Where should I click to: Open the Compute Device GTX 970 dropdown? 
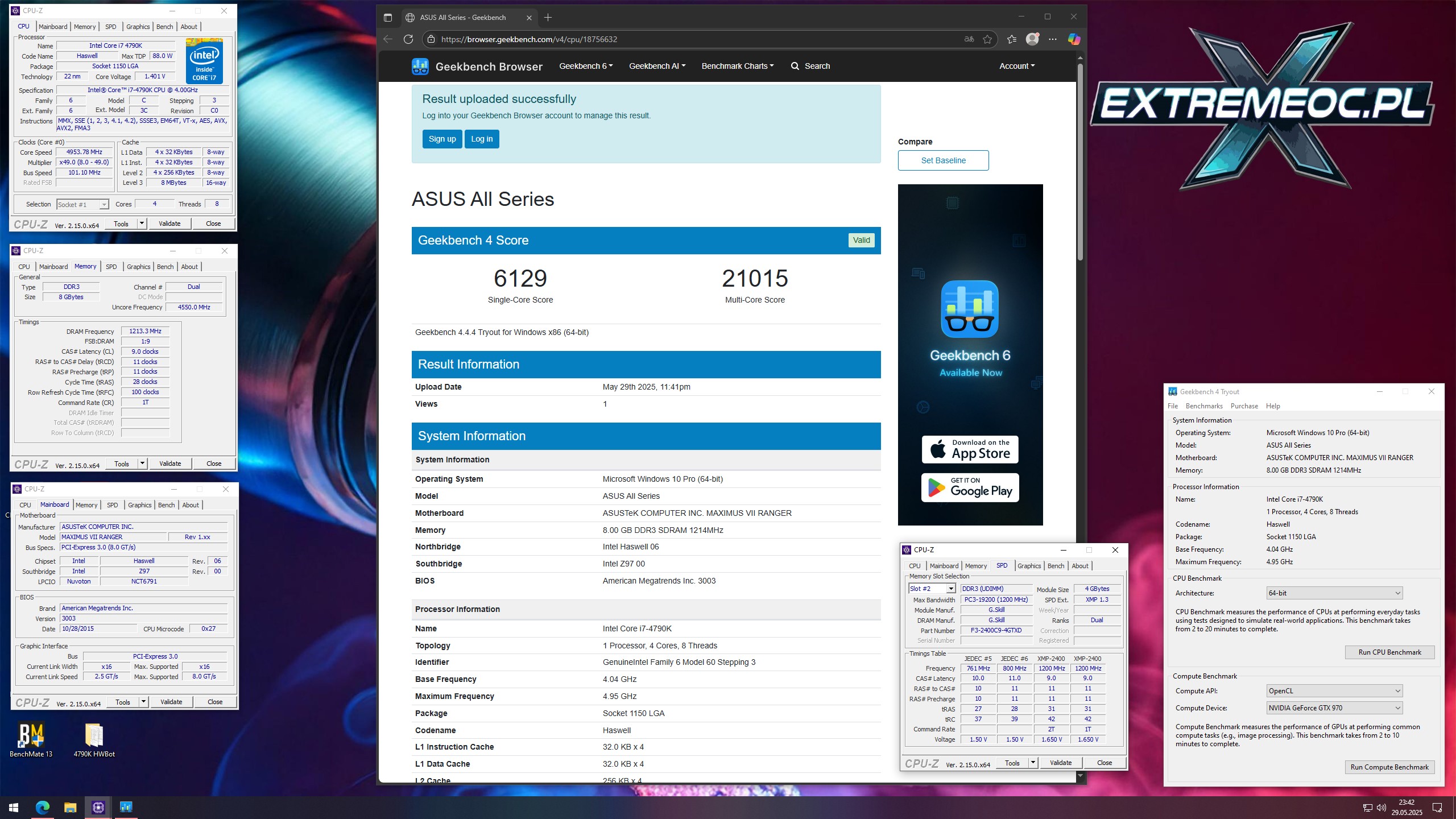1334,708
